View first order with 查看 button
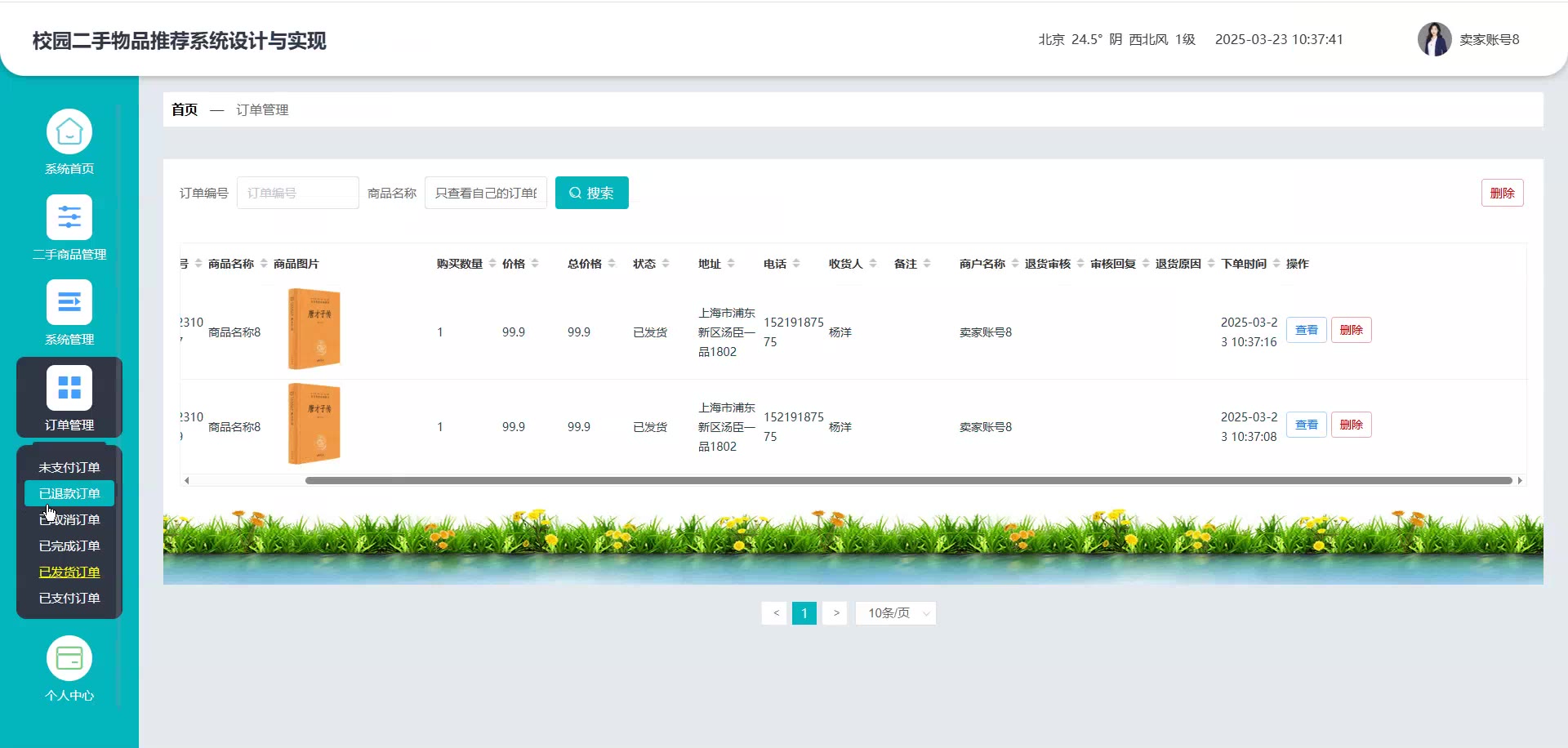 1306,330
